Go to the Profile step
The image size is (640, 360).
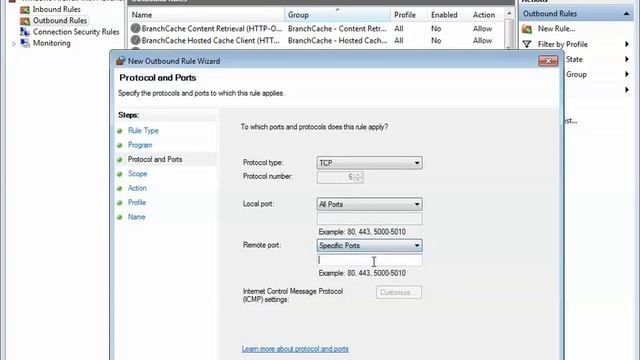[x=137, y=202]
